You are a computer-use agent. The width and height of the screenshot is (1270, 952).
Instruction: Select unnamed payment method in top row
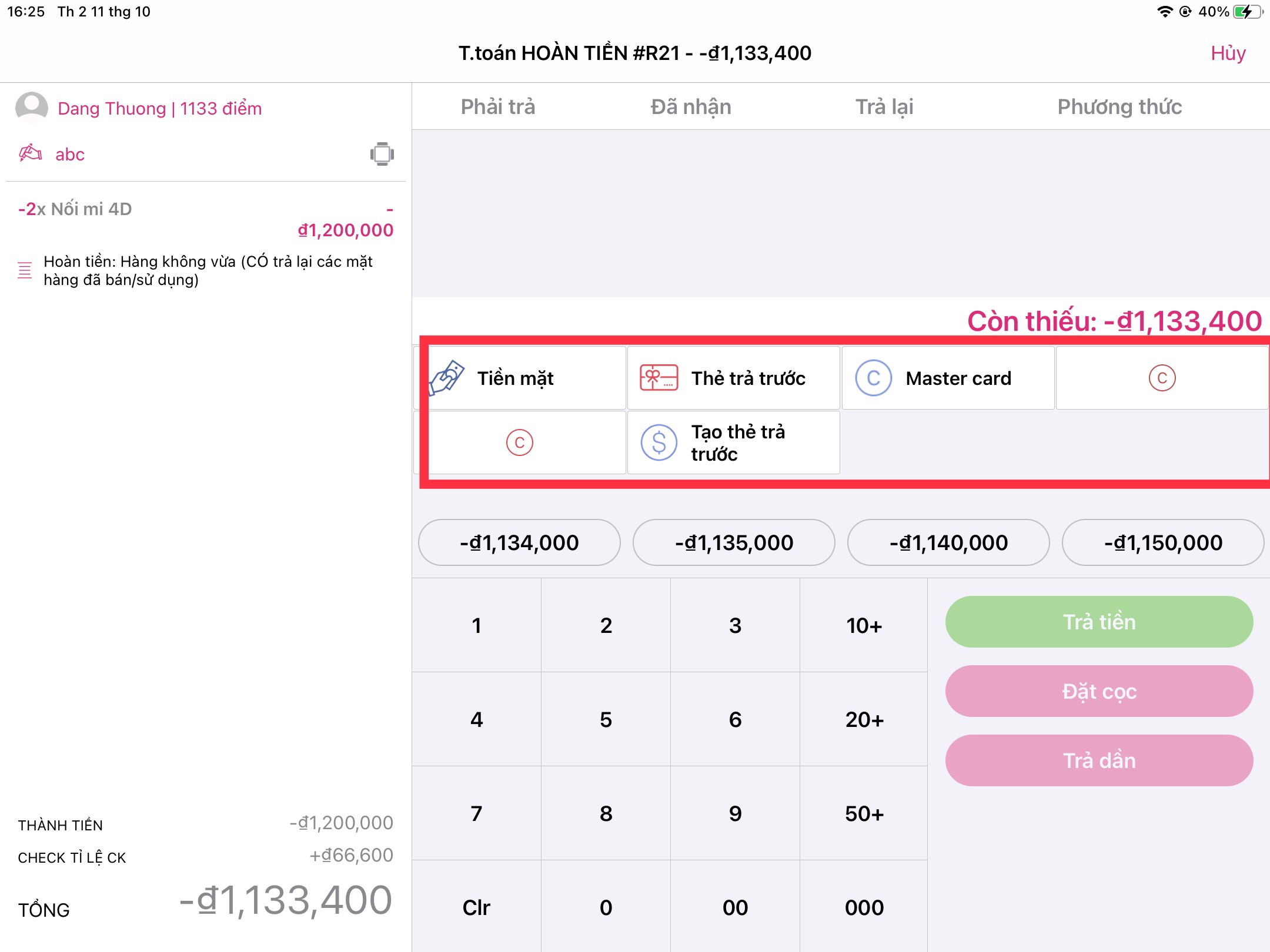click(1162, 378)
